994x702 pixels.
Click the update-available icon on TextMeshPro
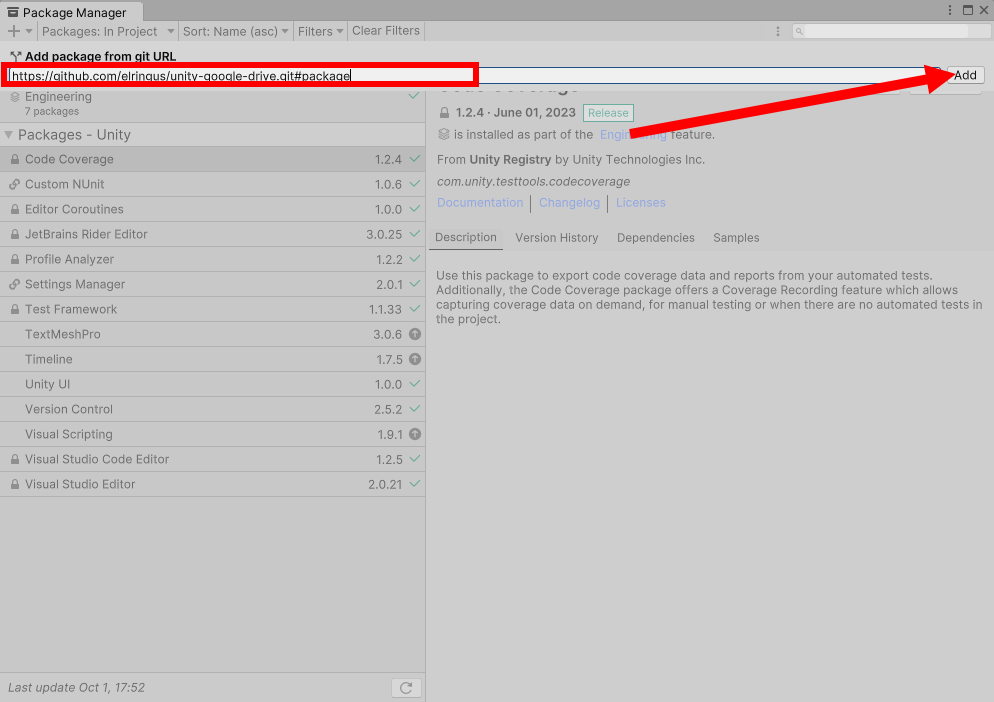coord(415,334)
